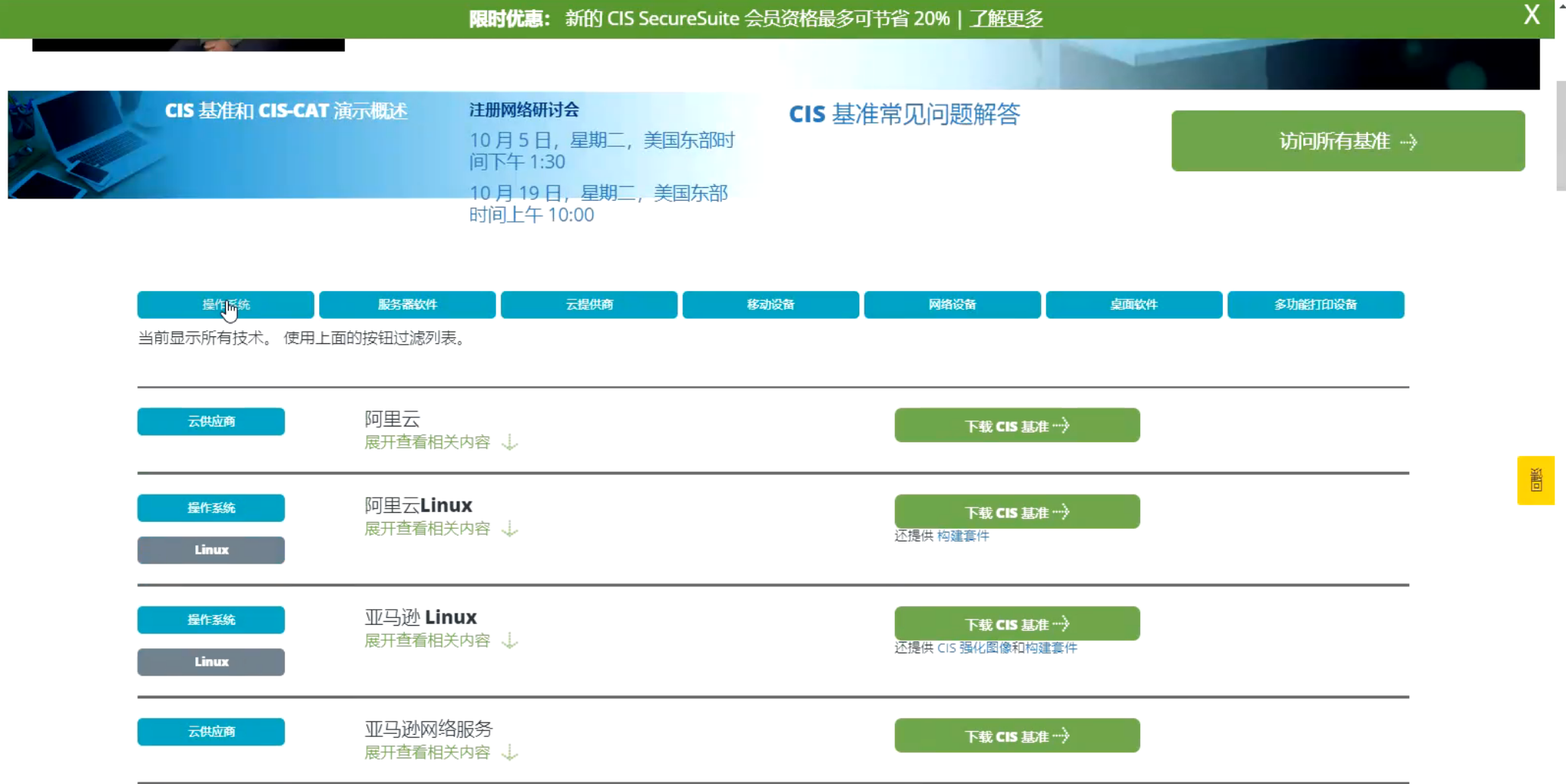Filter list by 操作系统 category
Viewport: 1566px width, 784px height.
[226, 305]
